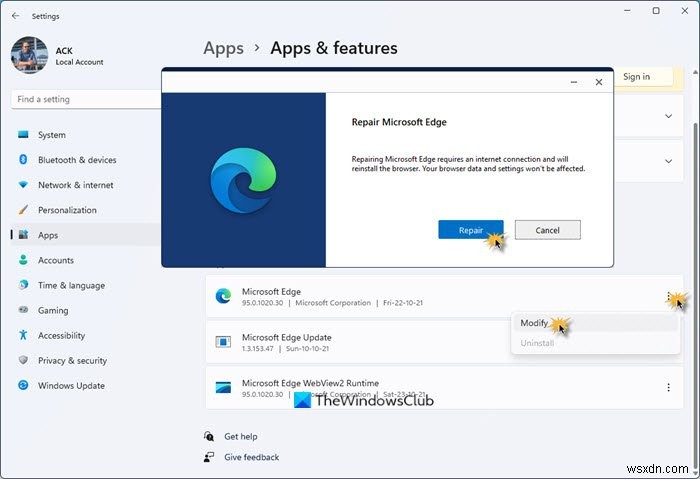Click the Network wifi icon in sidebar
The height and width of the screenshot is (479, 700).
pyautogui.click(x=23, y=184)
